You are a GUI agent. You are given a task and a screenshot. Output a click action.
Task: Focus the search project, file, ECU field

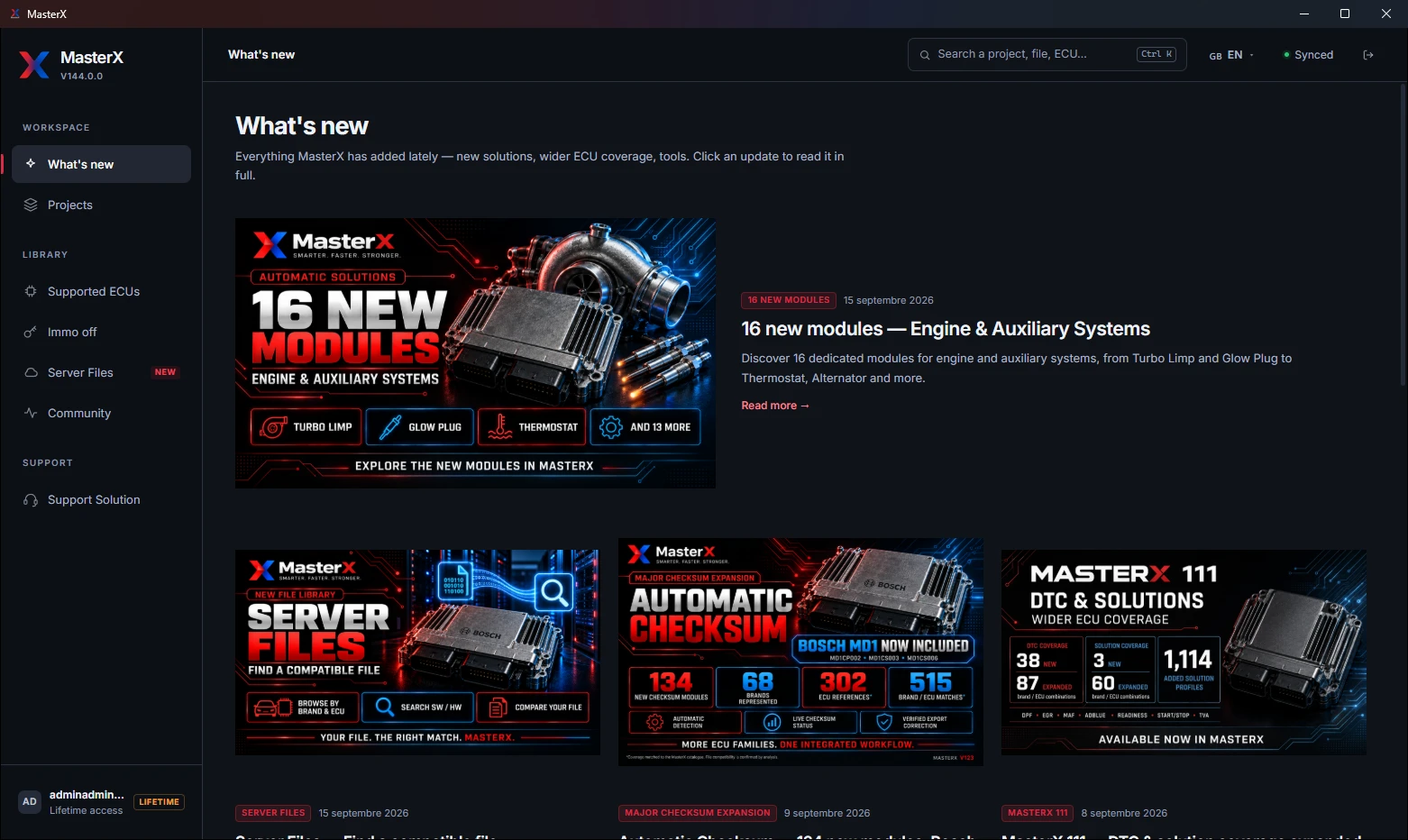tap(1047, 54)
